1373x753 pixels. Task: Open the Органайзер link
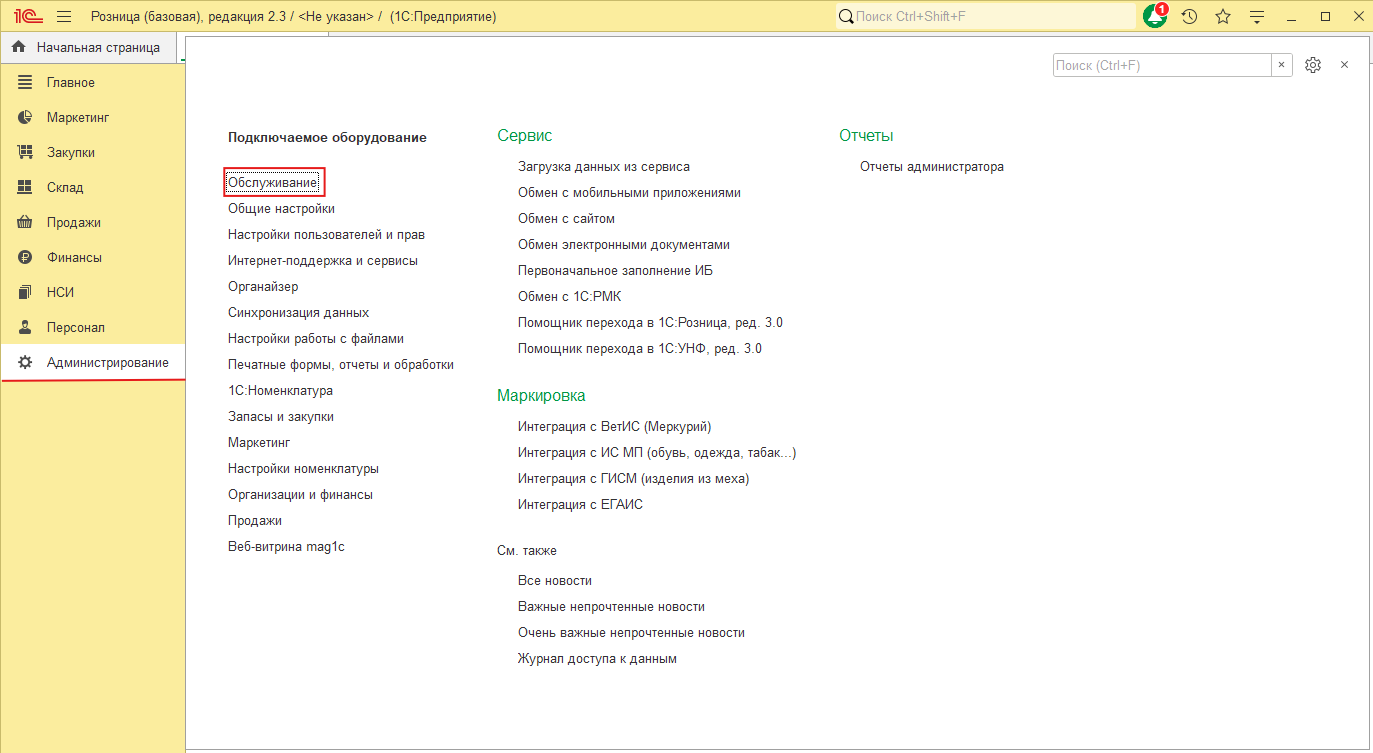coord(263,287)
